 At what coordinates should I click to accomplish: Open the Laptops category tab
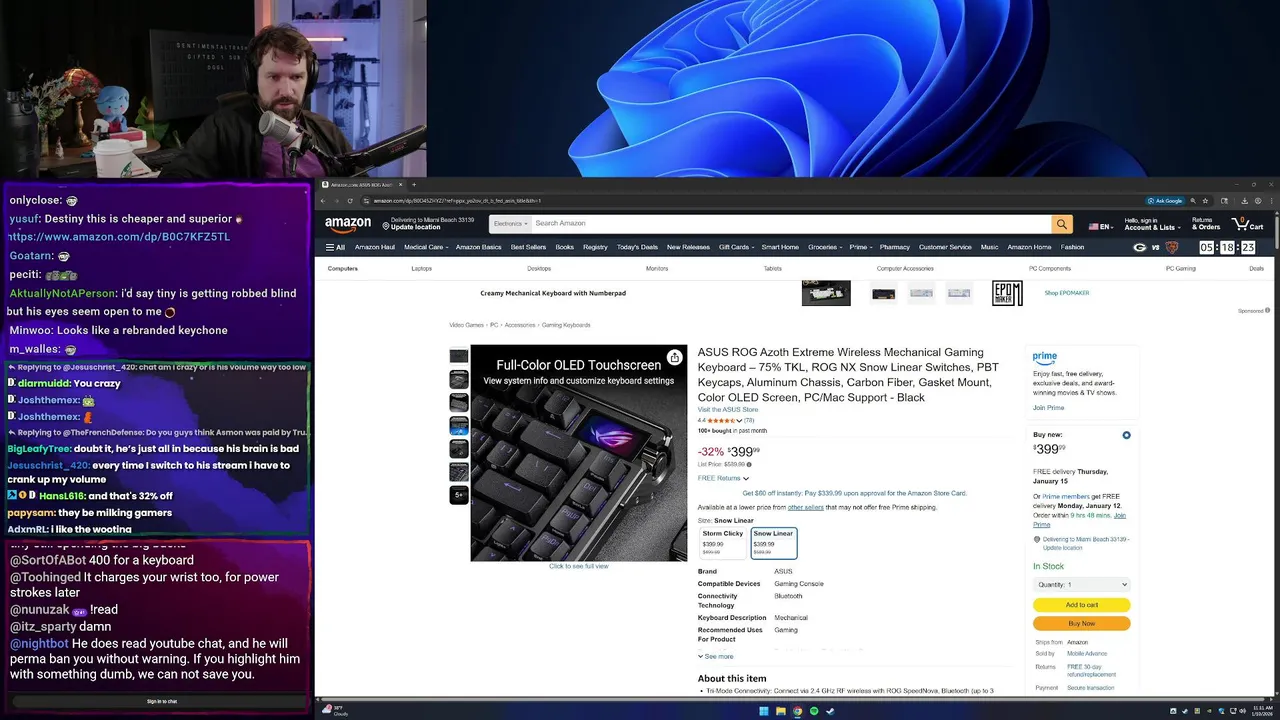pyautogui.click(x=421, y=268)
